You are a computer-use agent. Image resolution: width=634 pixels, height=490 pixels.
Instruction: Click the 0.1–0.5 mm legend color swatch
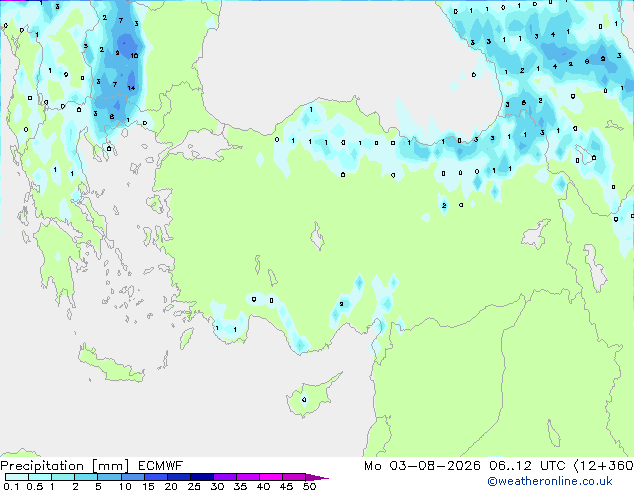tap(17, 477)
